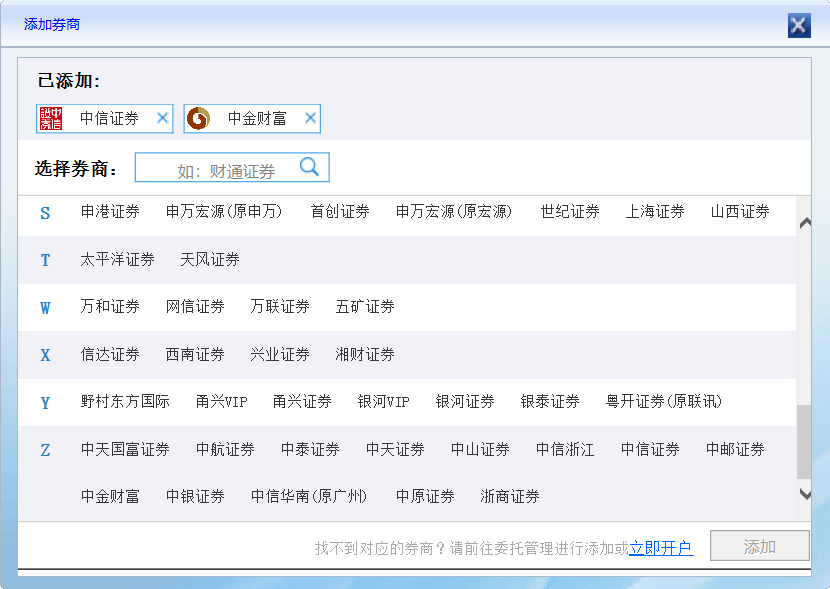Focus the 选择券商 search input field

[232, 167]
